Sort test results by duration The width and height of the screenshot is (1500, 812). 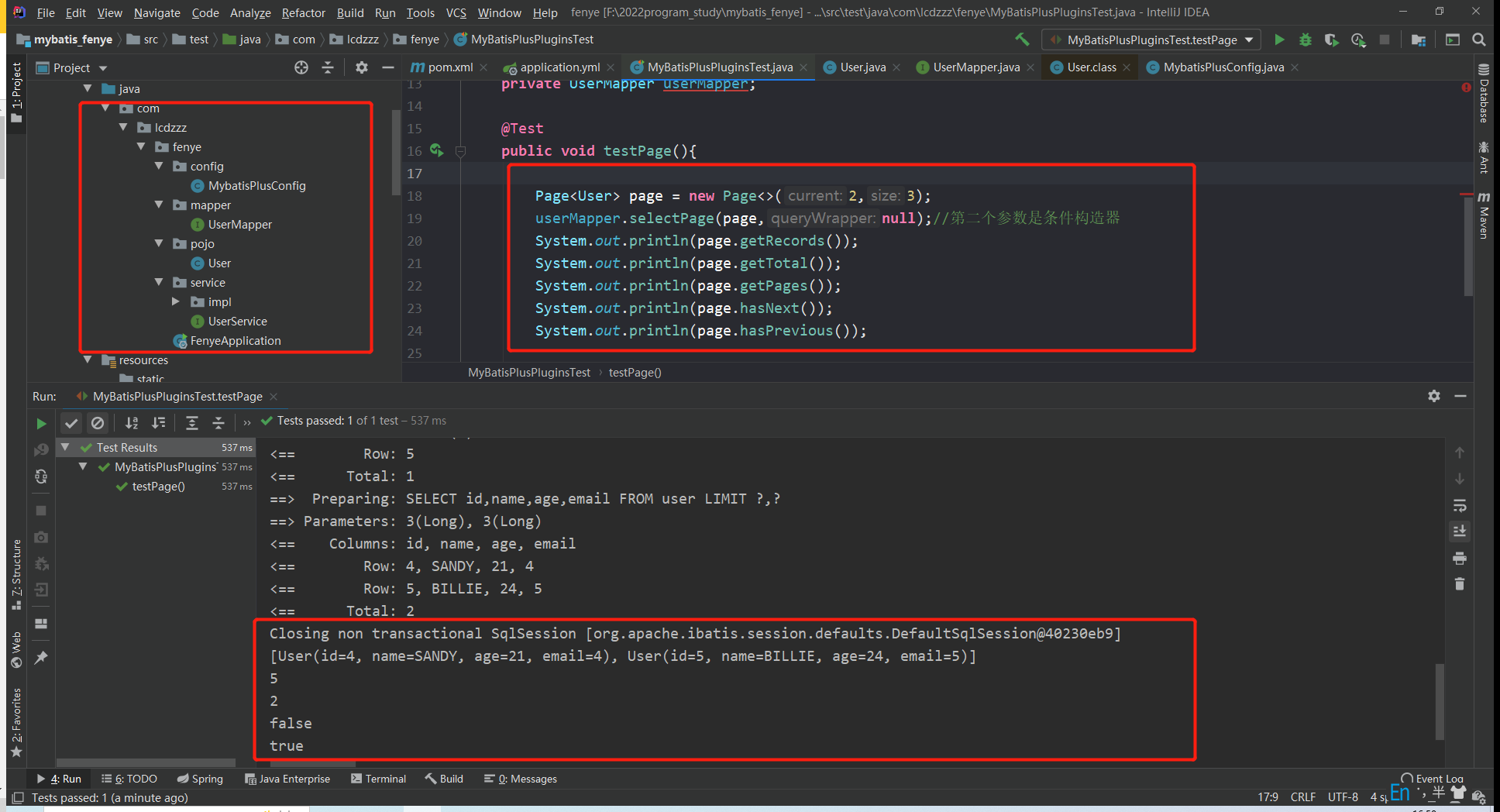click(x=159, y=422)
